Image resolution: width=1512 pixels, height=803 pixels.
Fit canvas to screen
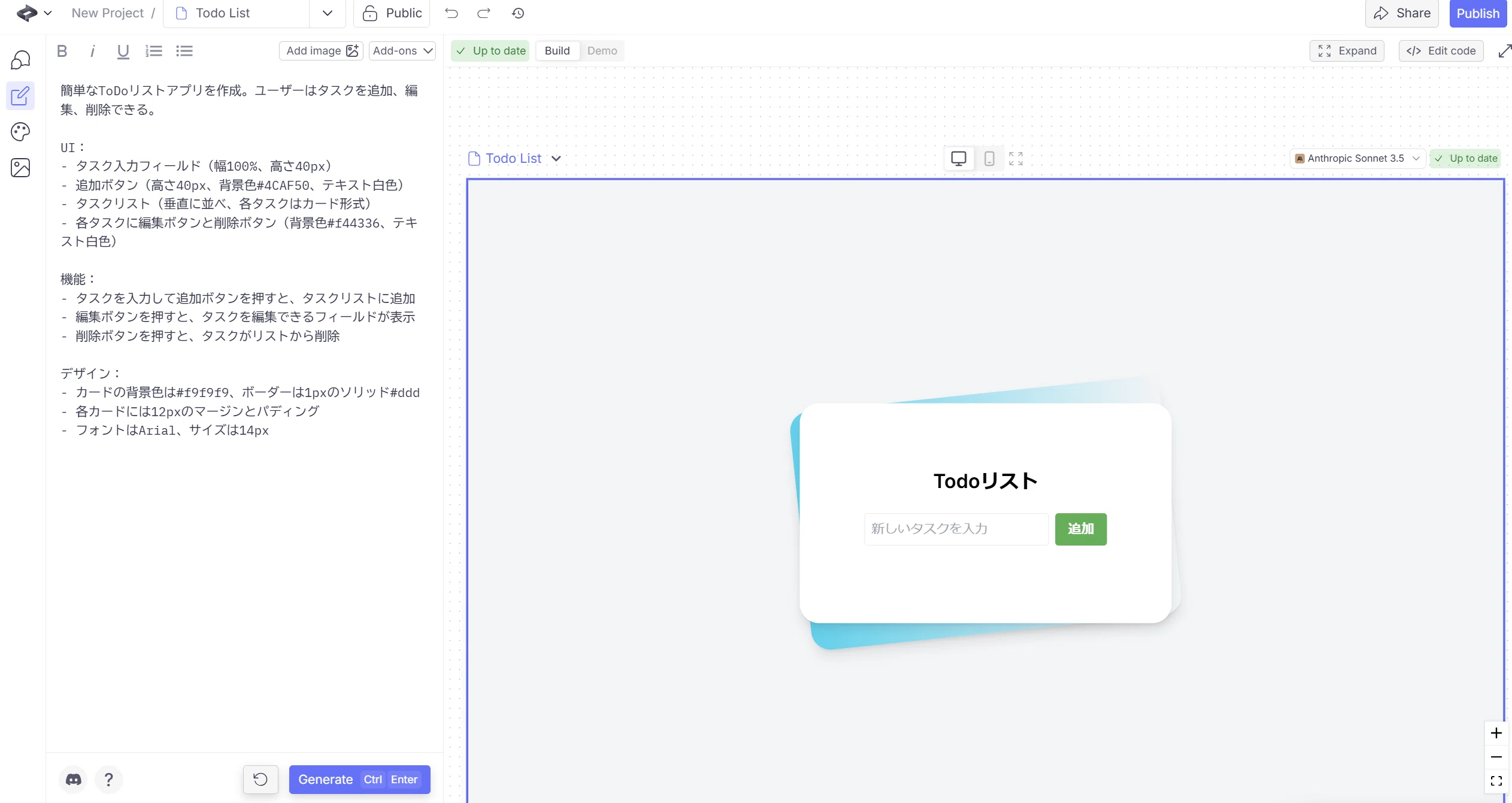point(1496,781)
